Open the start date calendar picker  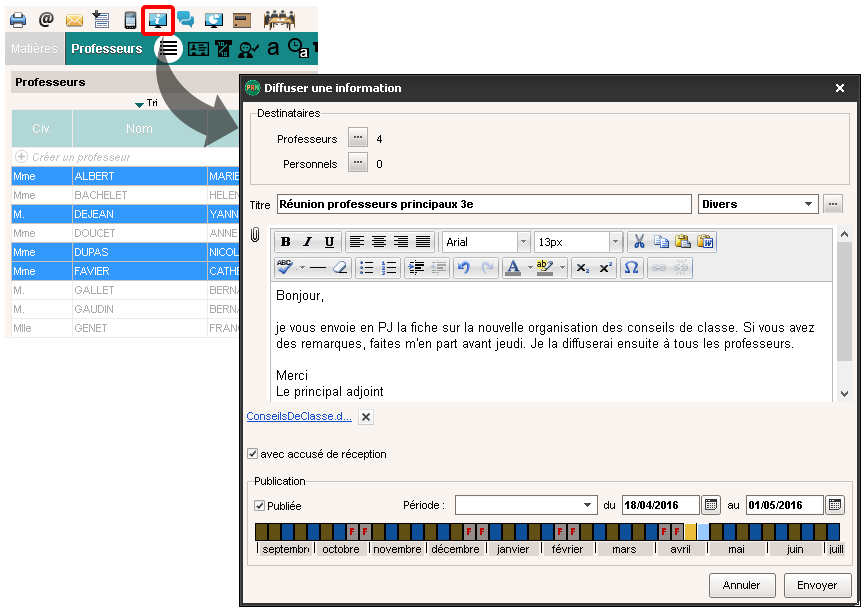point(711,505)
